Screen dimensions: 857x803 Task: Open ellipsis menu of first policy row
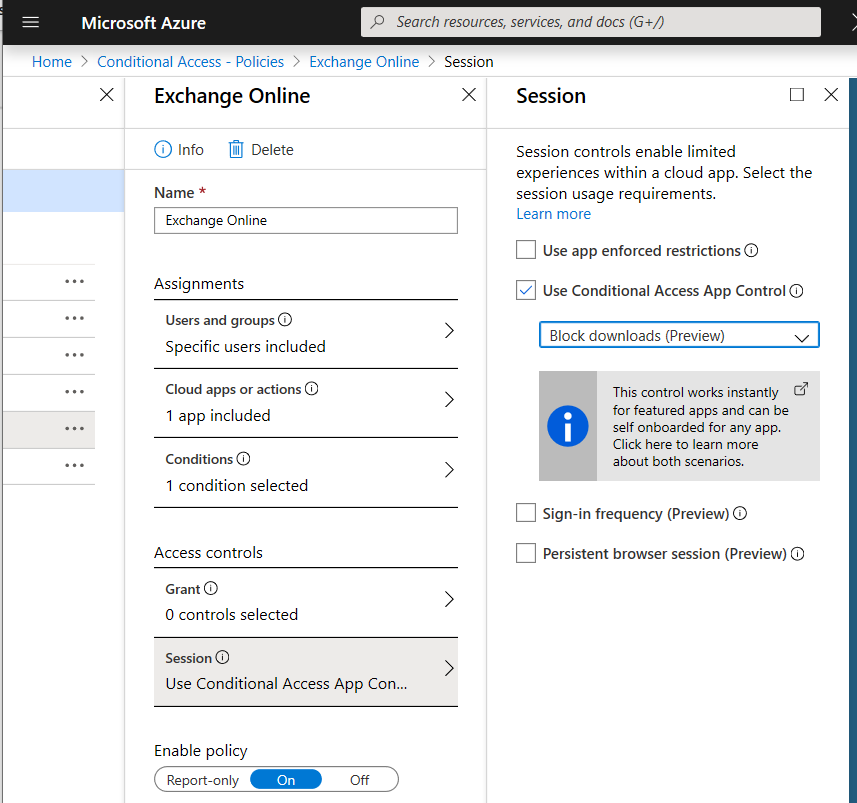coord(74,282)
